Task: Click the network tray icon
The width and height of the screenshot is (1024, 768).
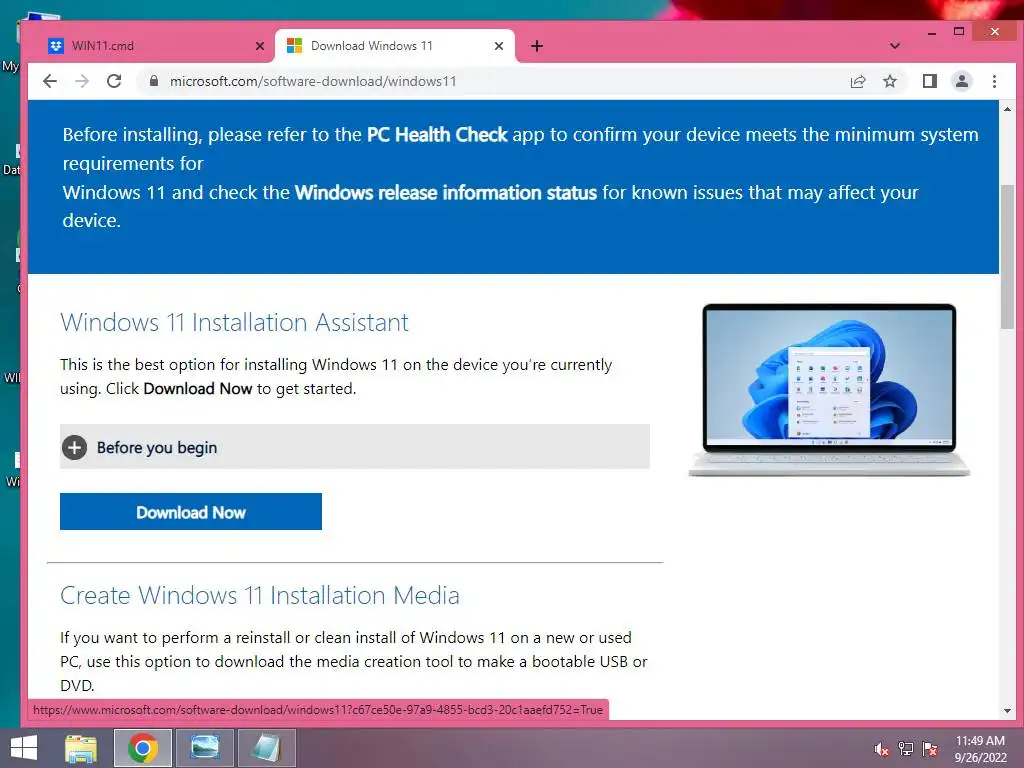Action: coord(906,749)
